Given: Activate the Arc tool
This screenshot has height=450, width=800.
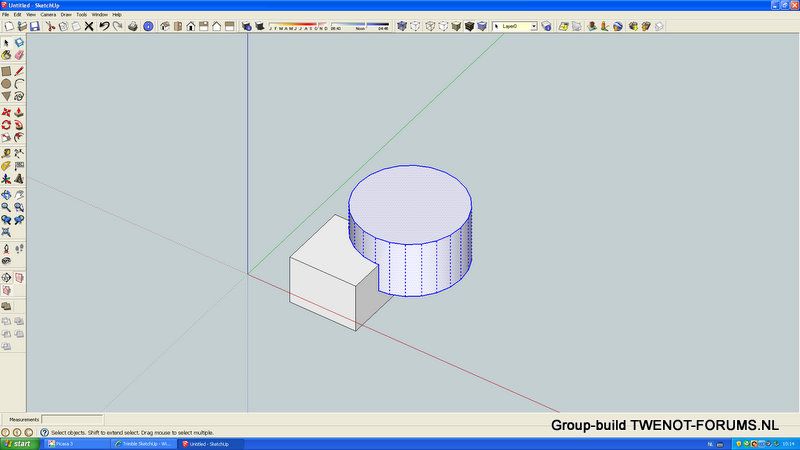Looking at the screenshot, I should [19, 84].
